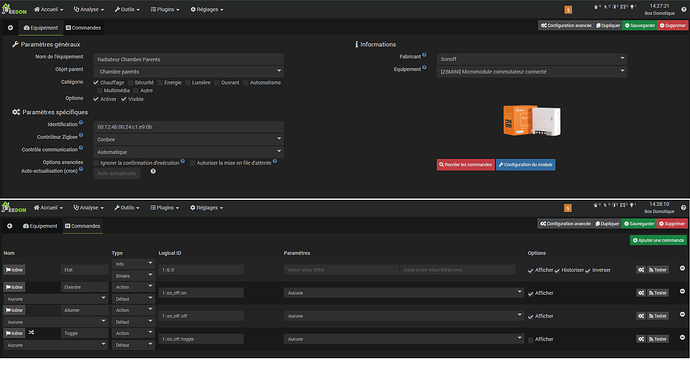This screenshot has height=368, width=690.
Task: Click the Jeedom logo on the Commandes-tab screen
Action: coord(14,207)
